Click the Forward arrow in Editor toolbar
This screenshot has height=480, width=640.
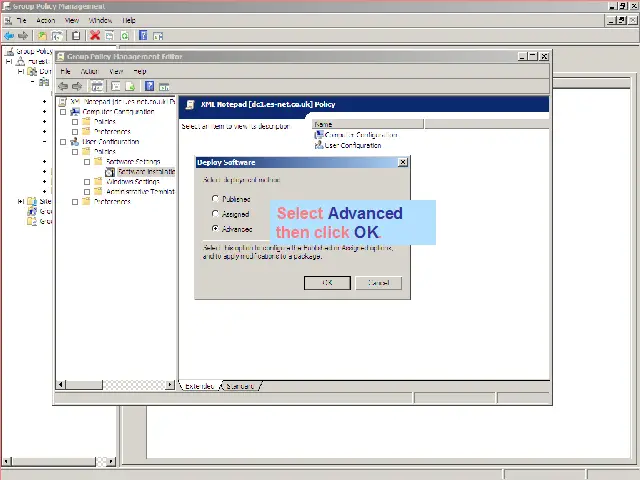[x=77, y=86]
